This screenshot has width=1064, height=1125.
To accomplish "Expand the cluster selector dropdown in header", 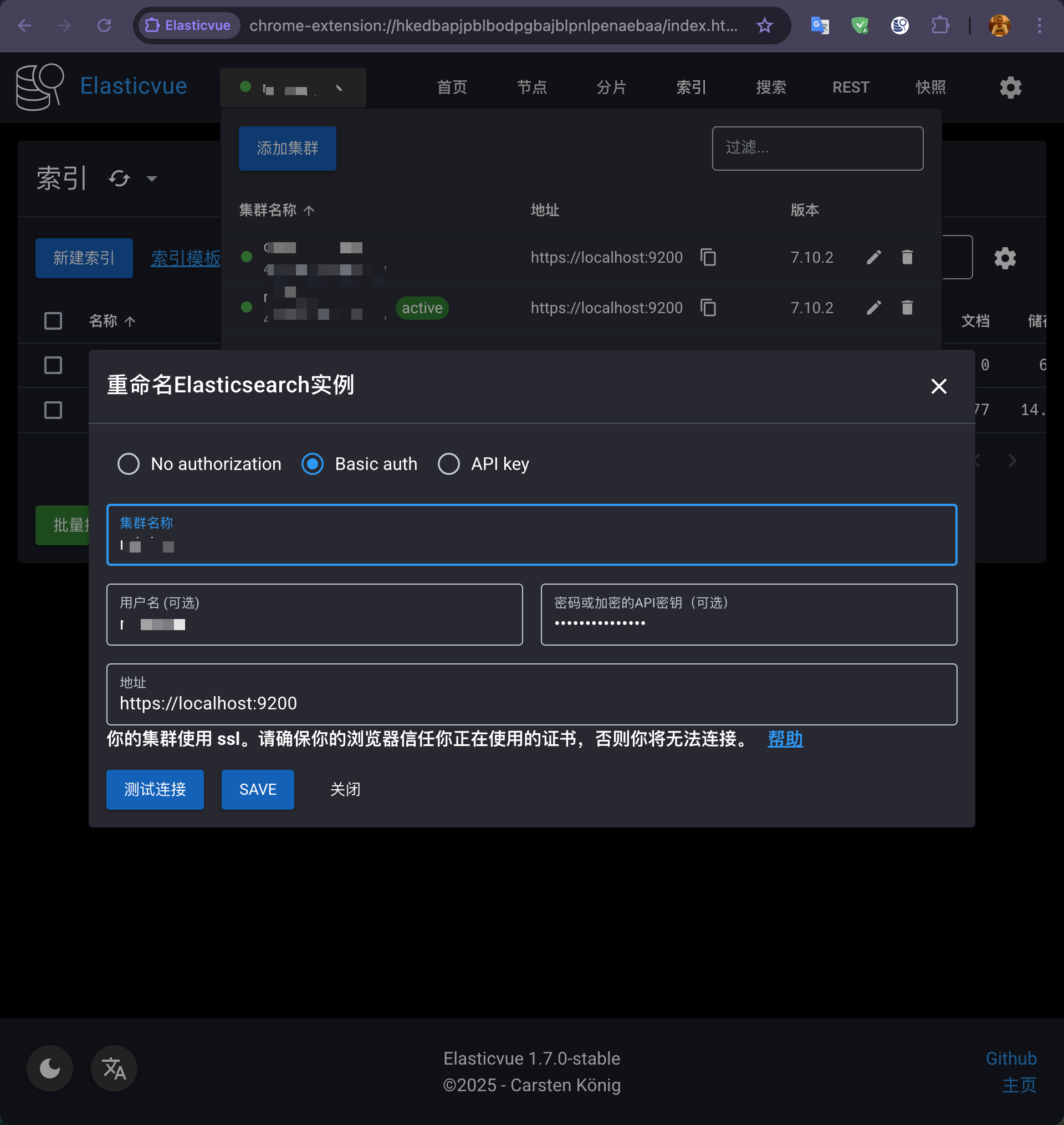I will 293,88.
